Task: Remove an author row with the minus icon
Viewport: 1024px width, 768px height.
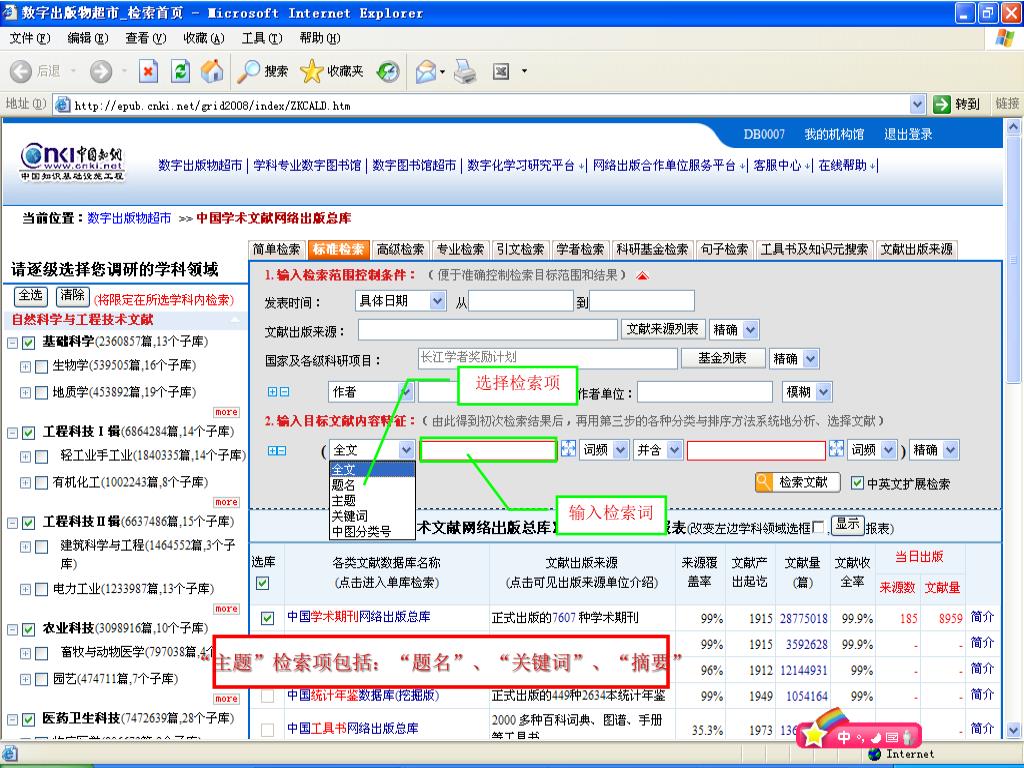Action: click(x=284, y=392)
